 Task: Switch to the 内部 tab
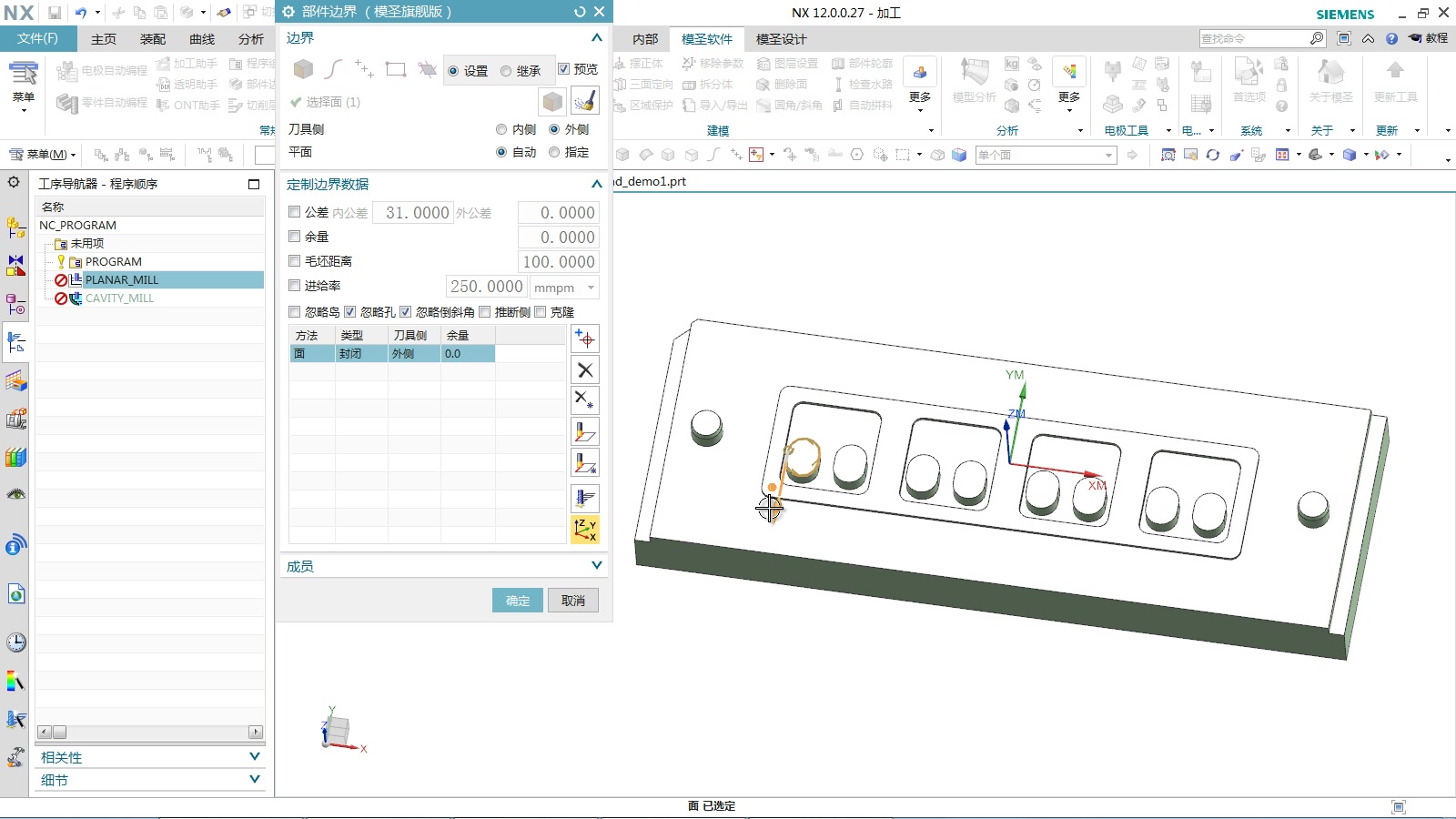pyautogui.click(x=645, y=39)
